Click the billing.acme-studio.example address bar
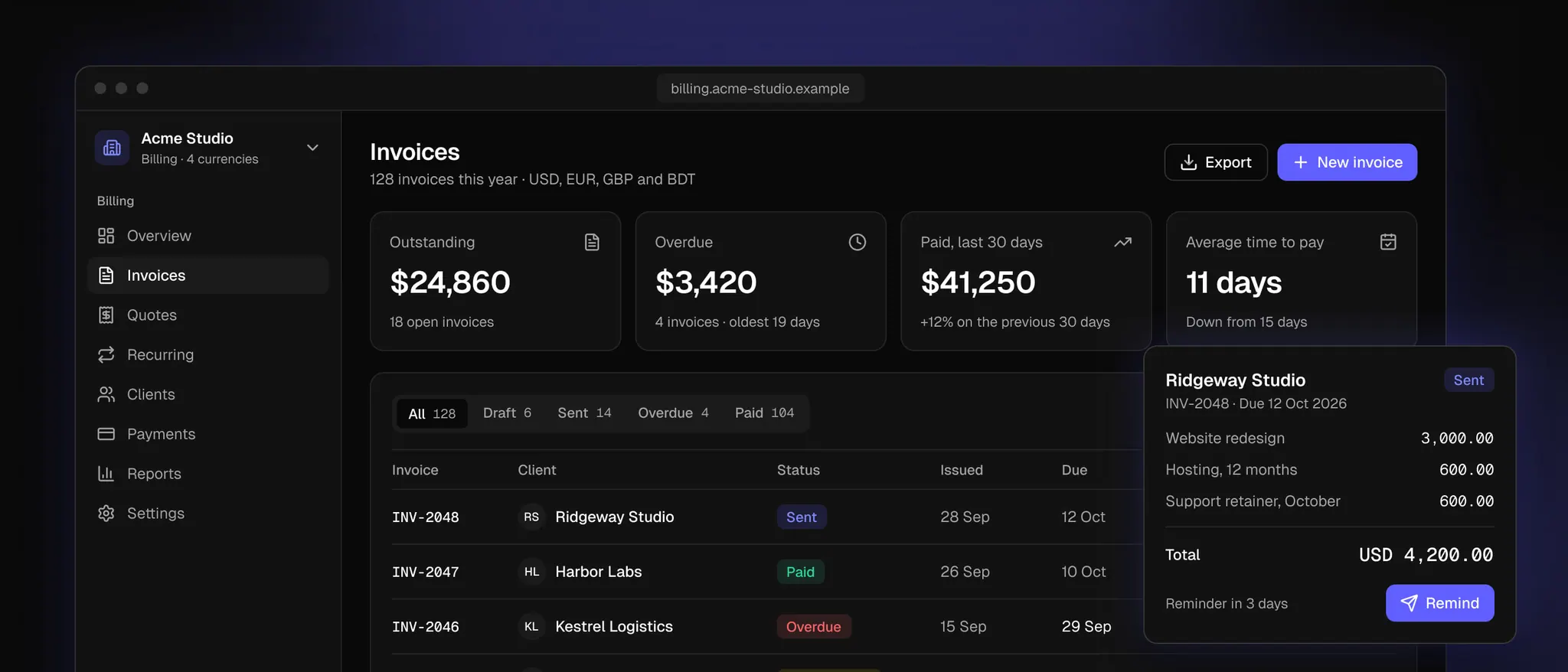 point(760,88)
